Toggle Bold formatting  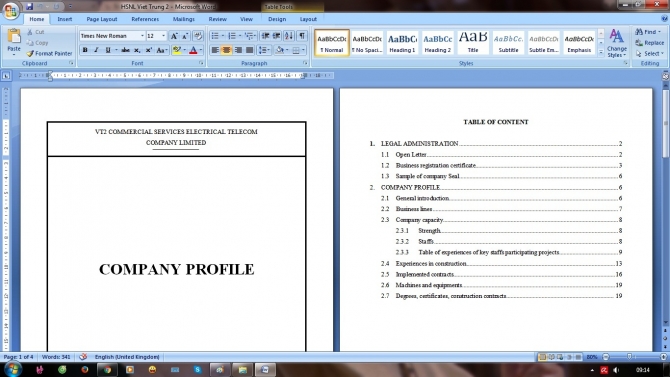[85, 50]
